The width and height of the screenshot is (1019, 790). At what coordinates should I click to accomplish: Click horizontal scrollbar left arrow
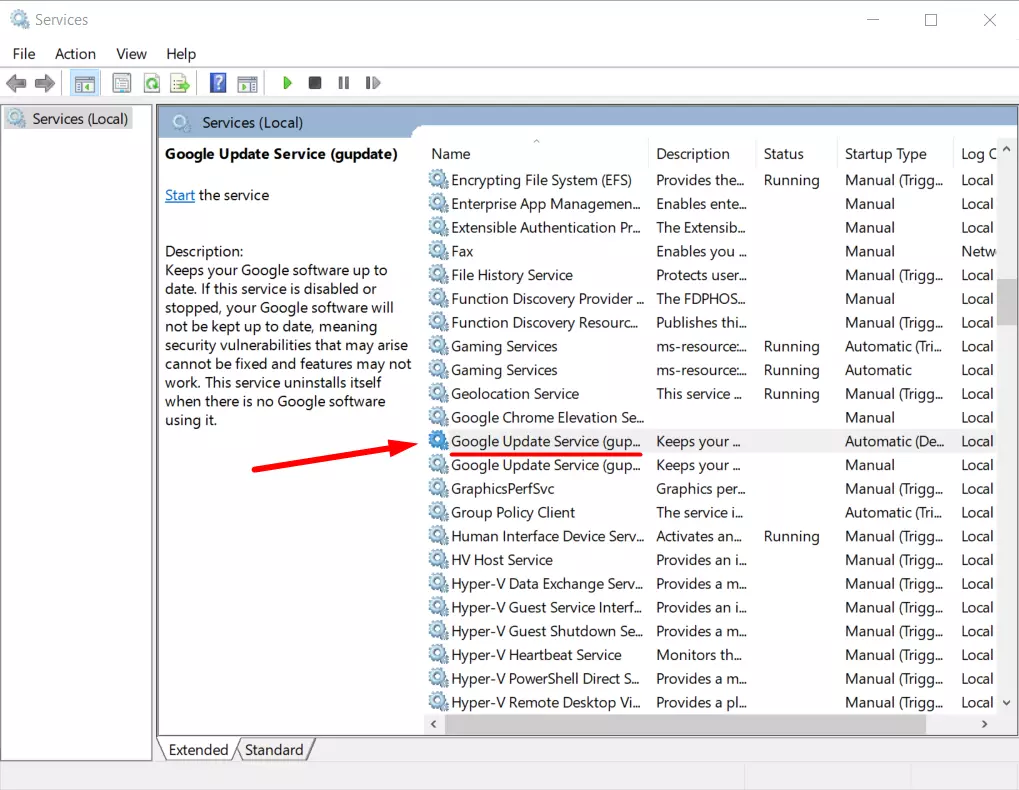click(x=433, y=724)
